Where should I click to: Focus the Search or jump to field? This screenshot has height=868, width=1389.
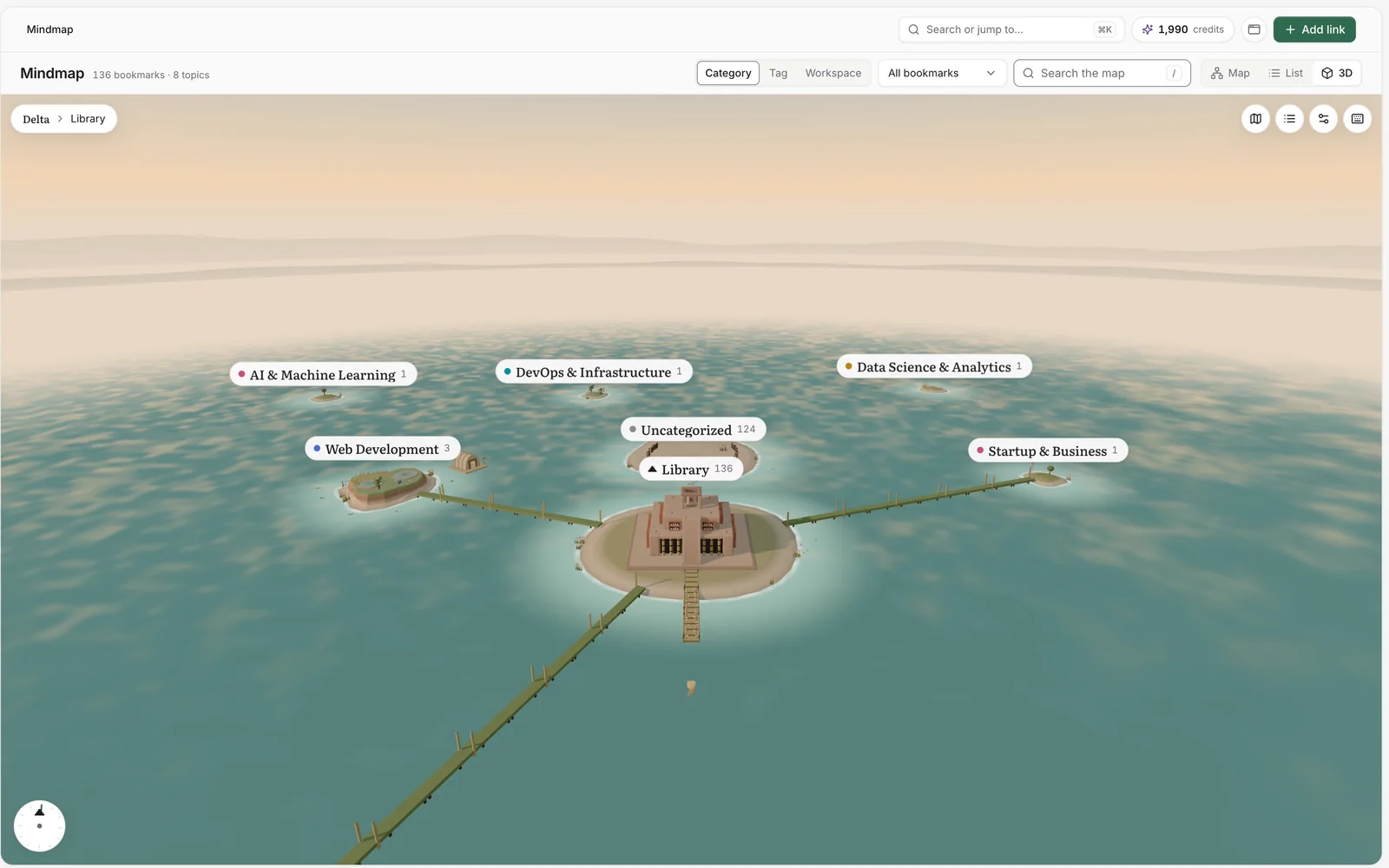click(1011, 30)
